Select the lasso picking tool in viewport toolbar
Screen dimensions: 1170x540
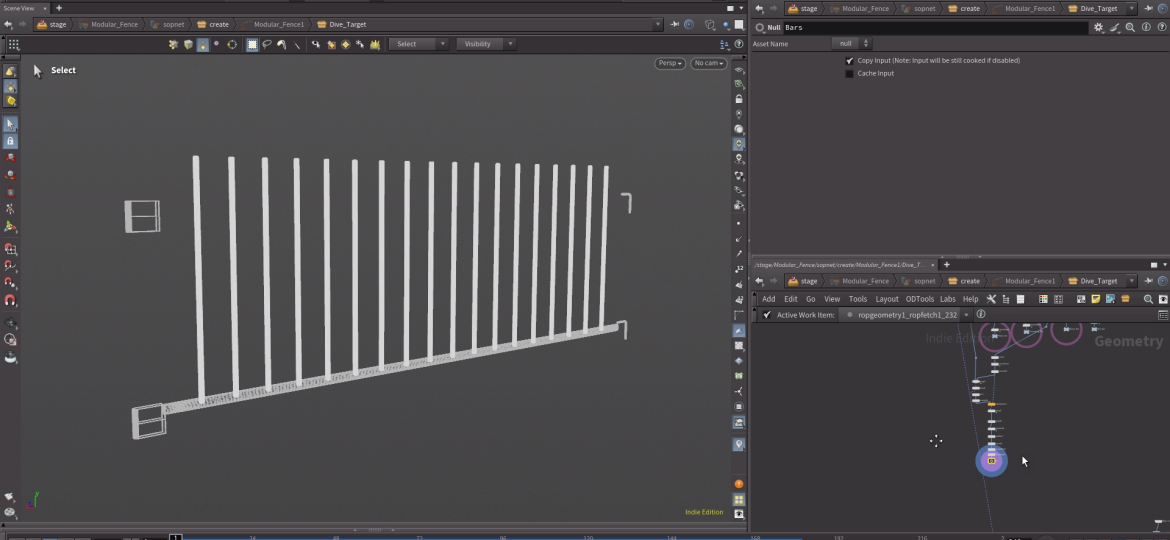click(267, 44)
